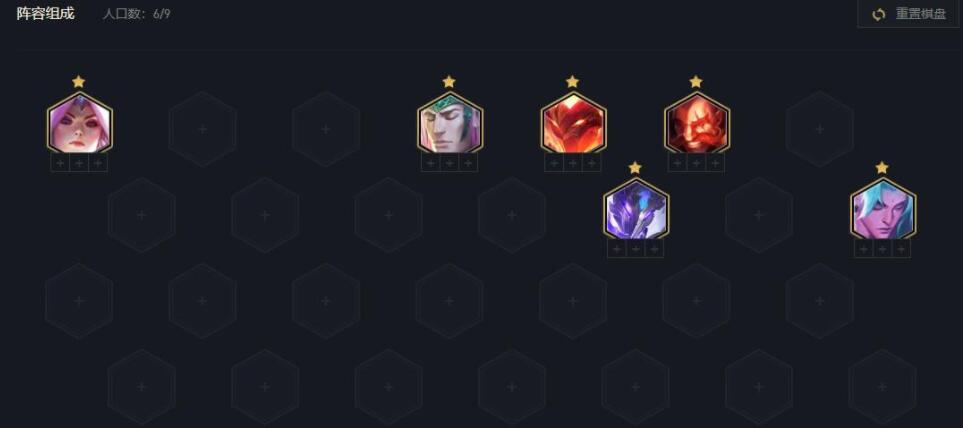Click empty hex between crystal and blue-haired champions
The height and width of the screenshot is (428, 963).
pyautogui.click(x=758, y=215)
